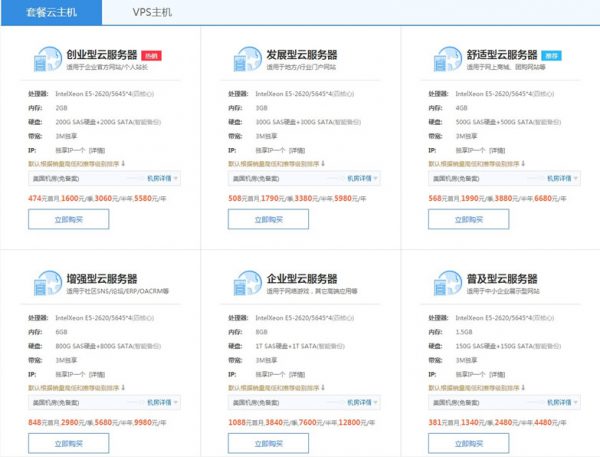Click the 发展型云服务器 server icon

245,62
